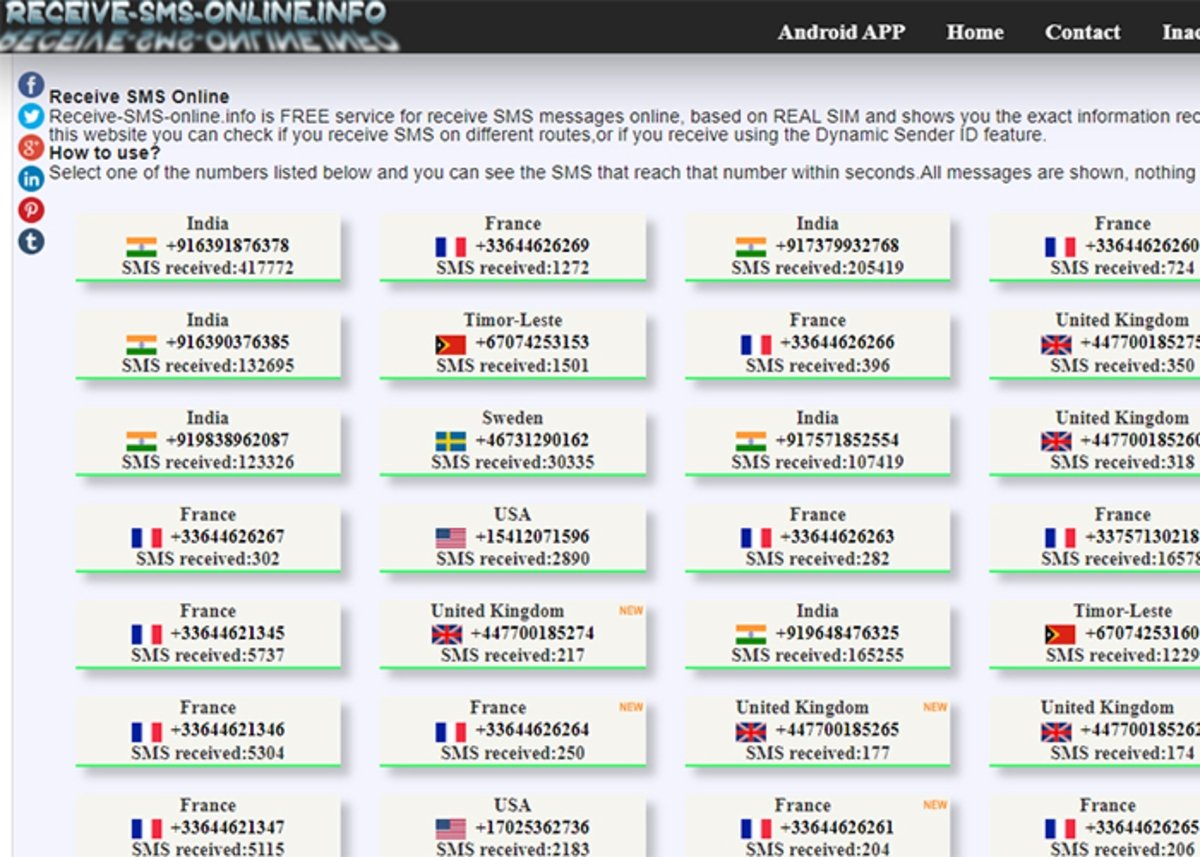This screenshot has height=857, width=1200.
Task: Click the "SMS received:417772" count
Action: pyautogui.click(x=208, y=268)
